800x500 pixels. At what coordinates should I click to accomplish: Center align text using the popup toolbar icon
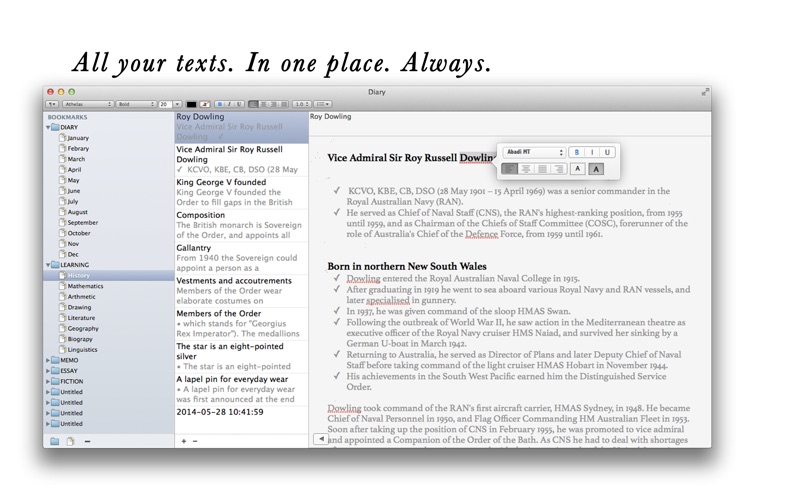(x=526, y=169)
